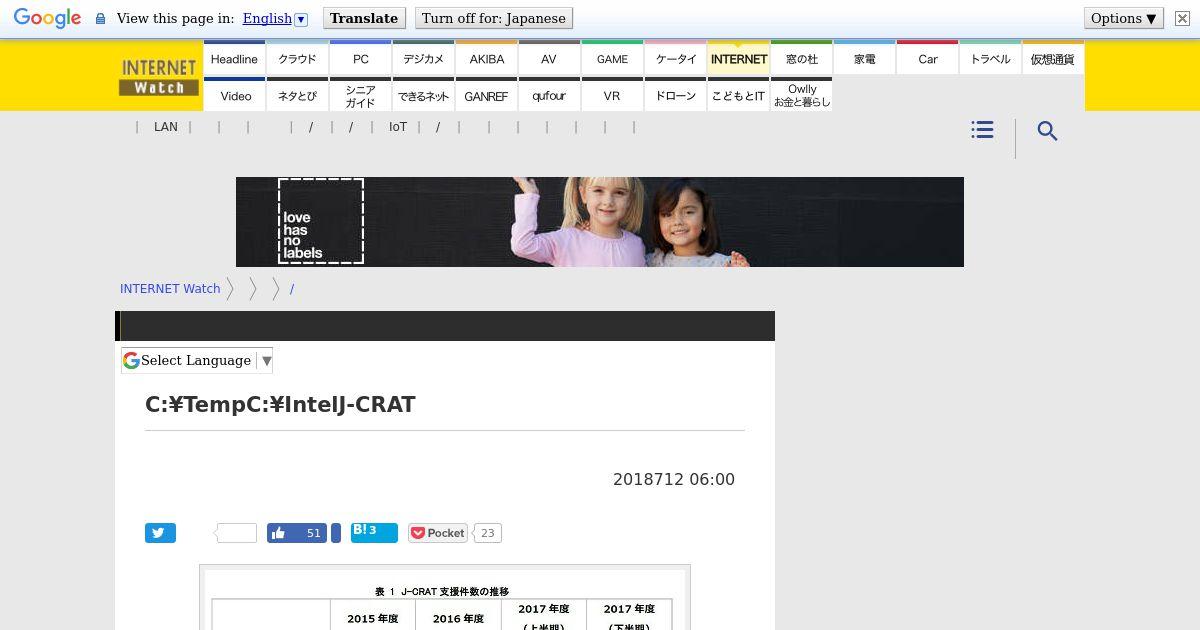Click the article title C:¥TempC:¥IntelJ-CRAT

[x=280, y=404]
